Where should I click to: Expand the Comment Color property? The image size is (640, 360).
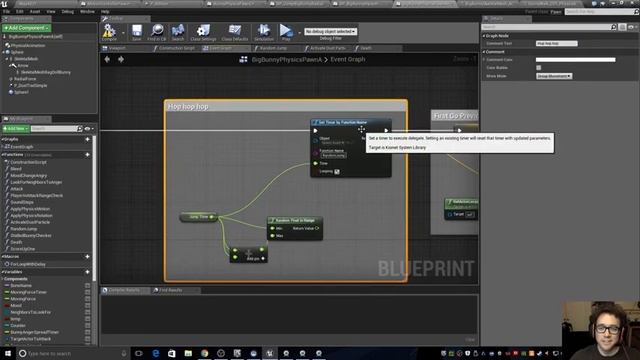tap(484, 60)
